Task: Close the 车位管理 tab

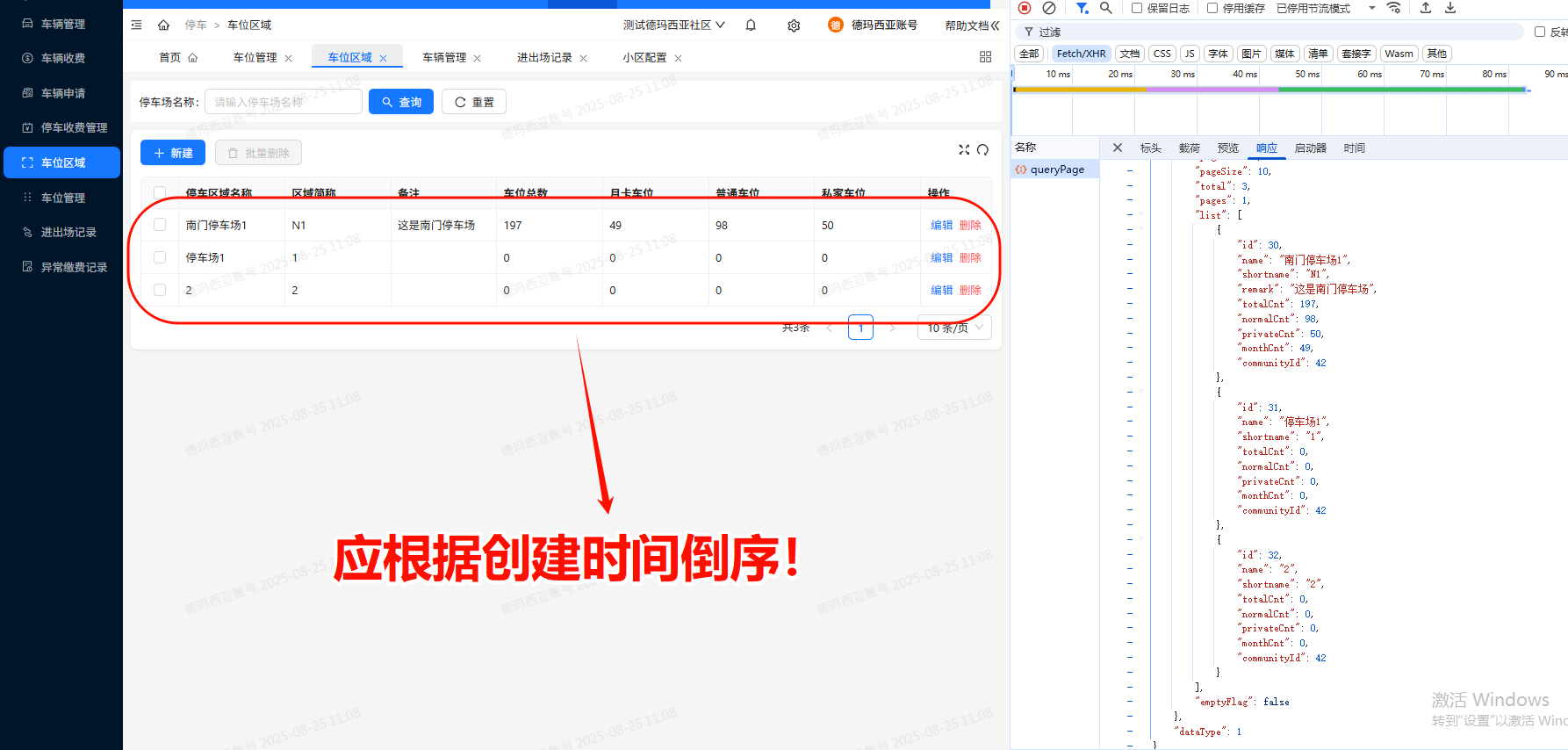Action: pos(288,58)
